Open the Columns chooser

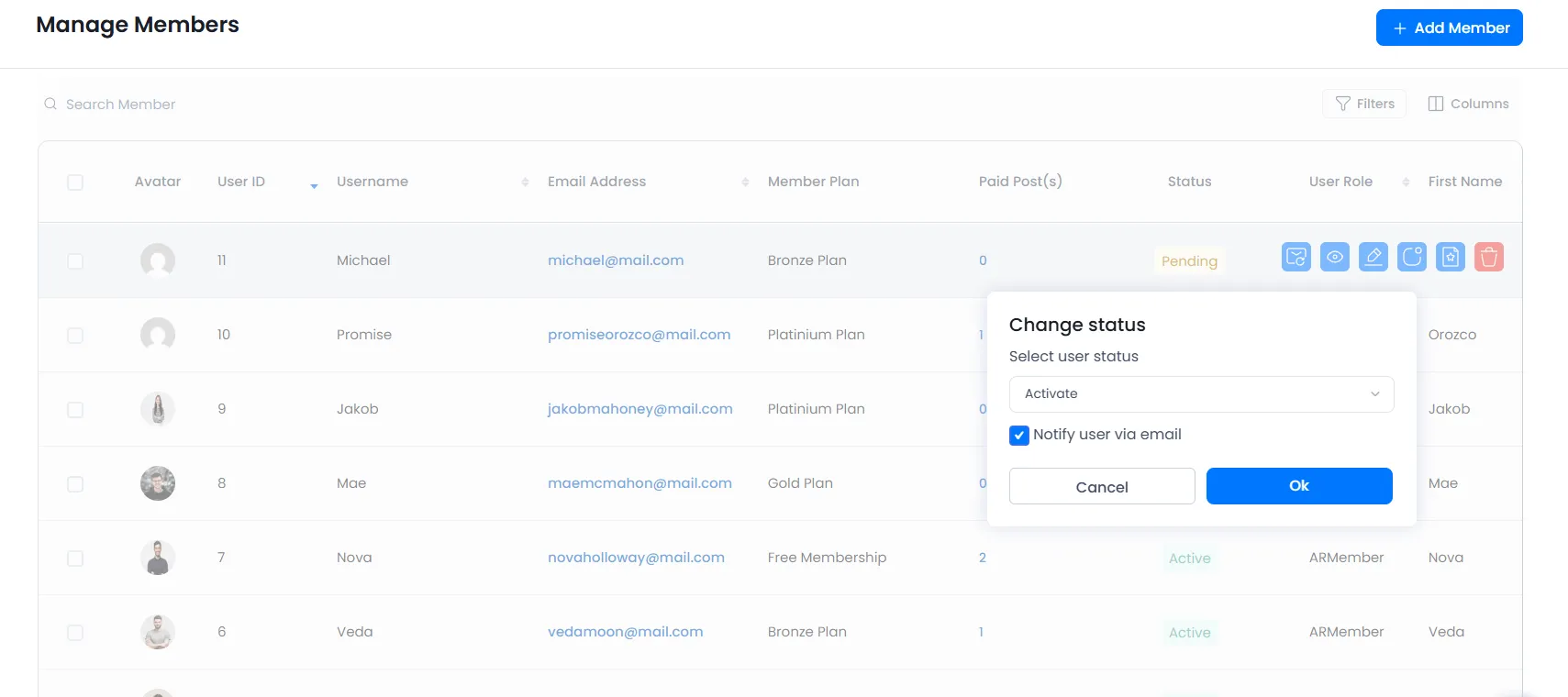tap(1468, 104)
